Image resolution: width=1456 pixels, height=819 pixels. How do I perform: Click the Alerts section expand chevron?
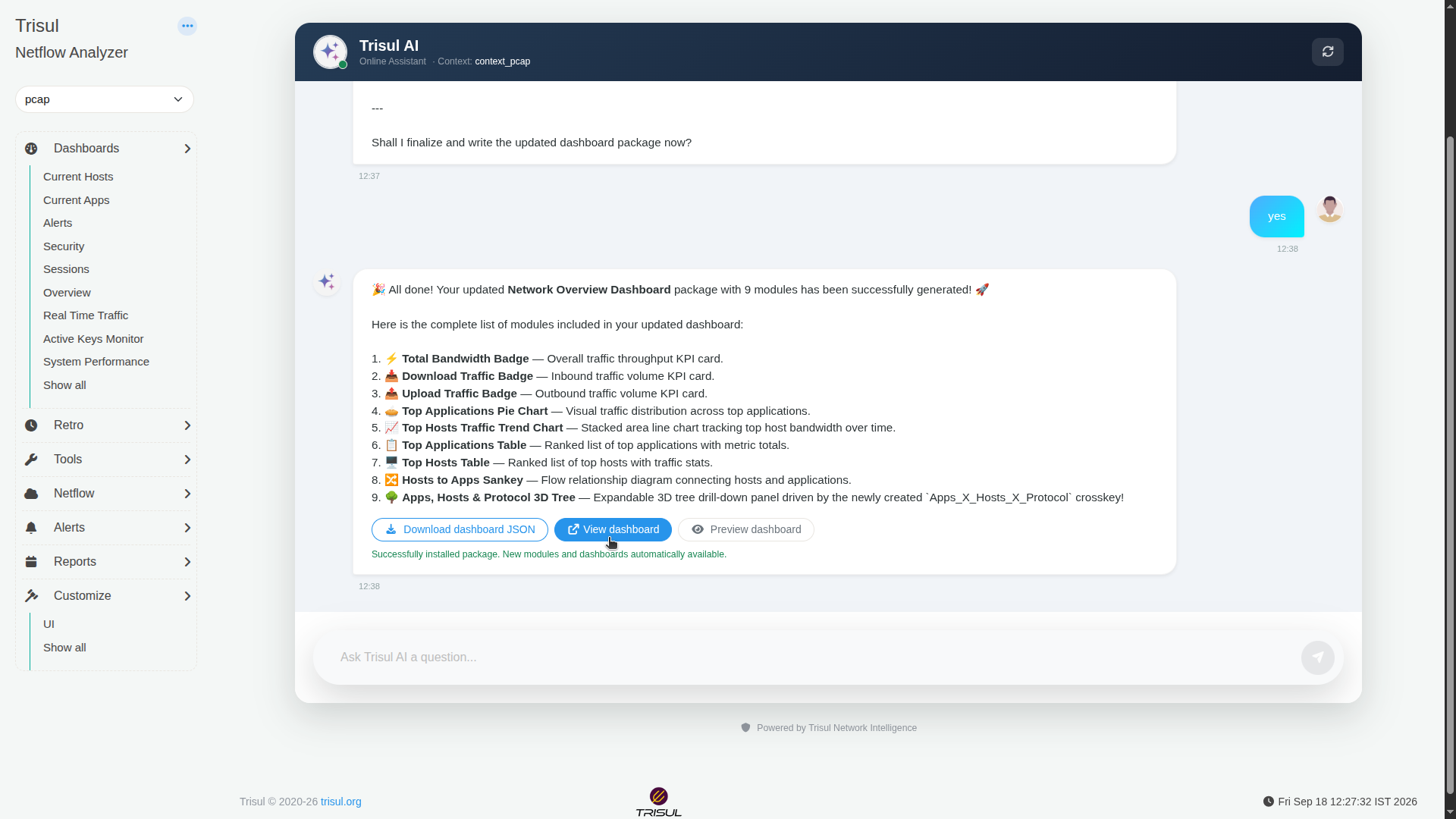point(187,528)
